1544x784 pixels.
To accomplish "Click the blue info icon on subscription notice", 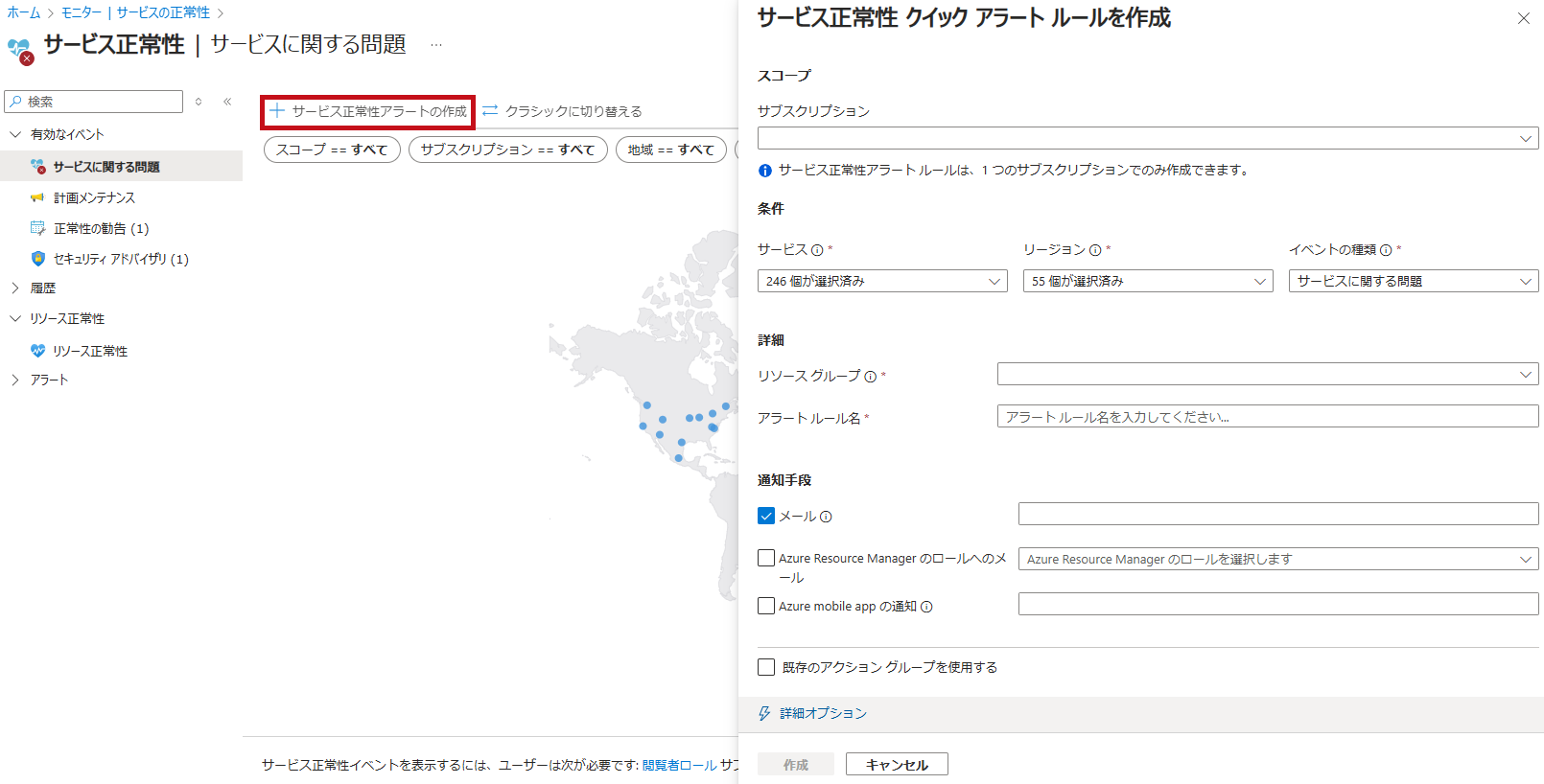I will point(765,171).
